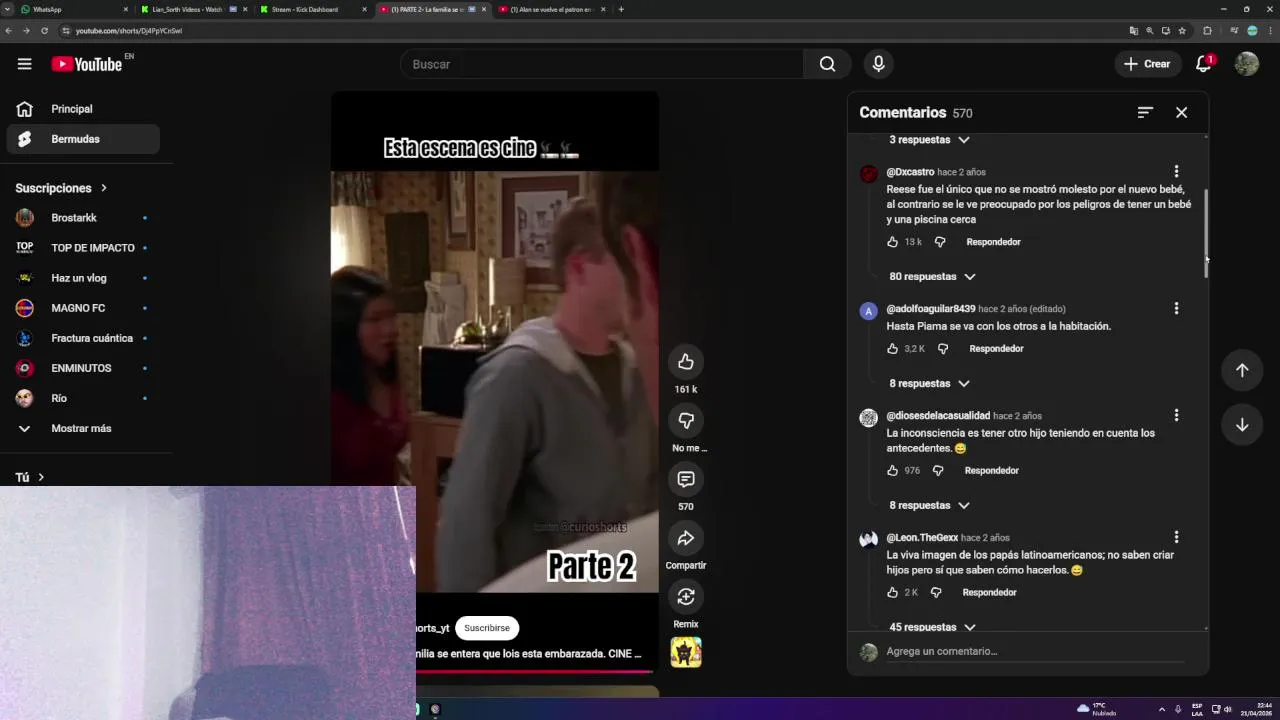Go to the next Short with down arrow
This screenshot has height=720, width=1280.
point(1242,425)
